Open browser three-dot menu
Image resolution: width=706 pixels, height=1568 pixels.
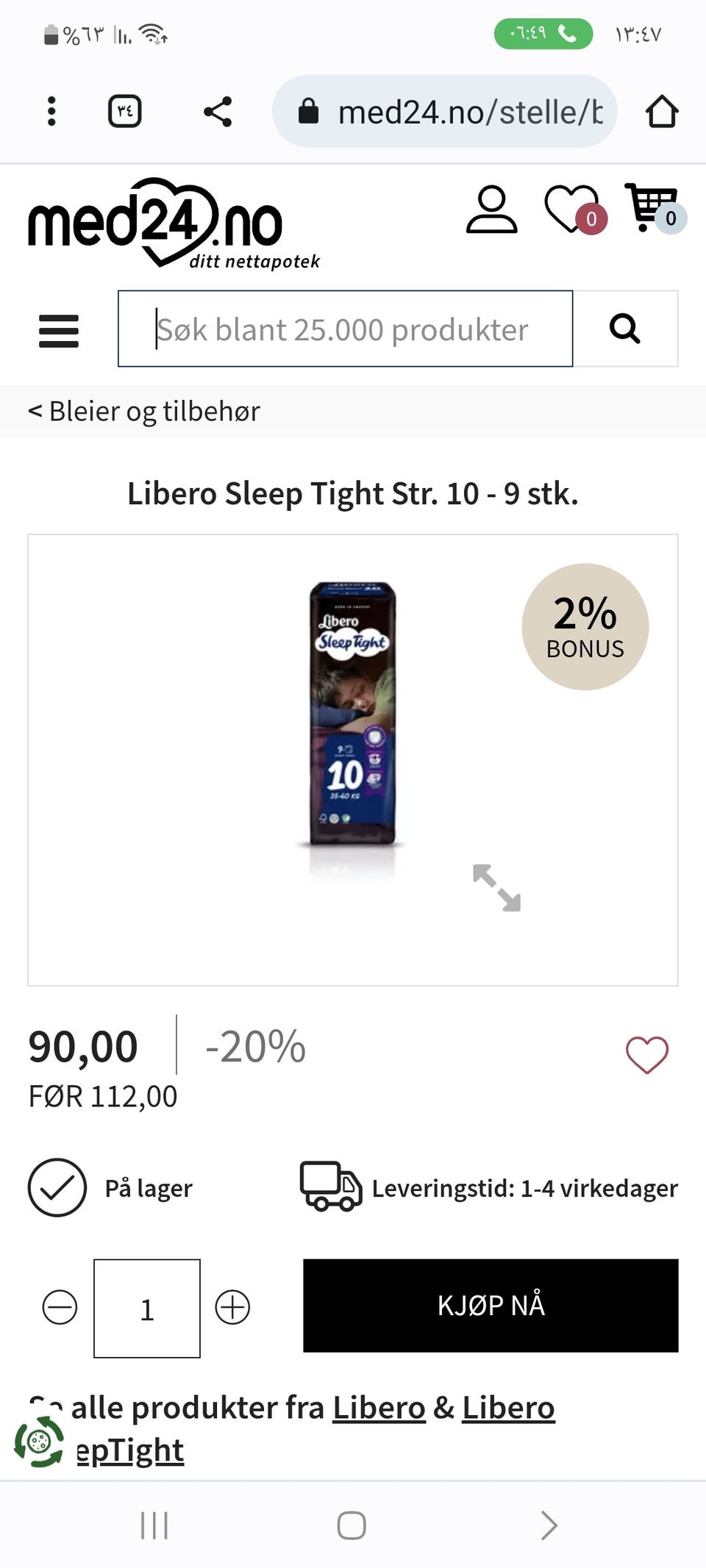(51, 111)
